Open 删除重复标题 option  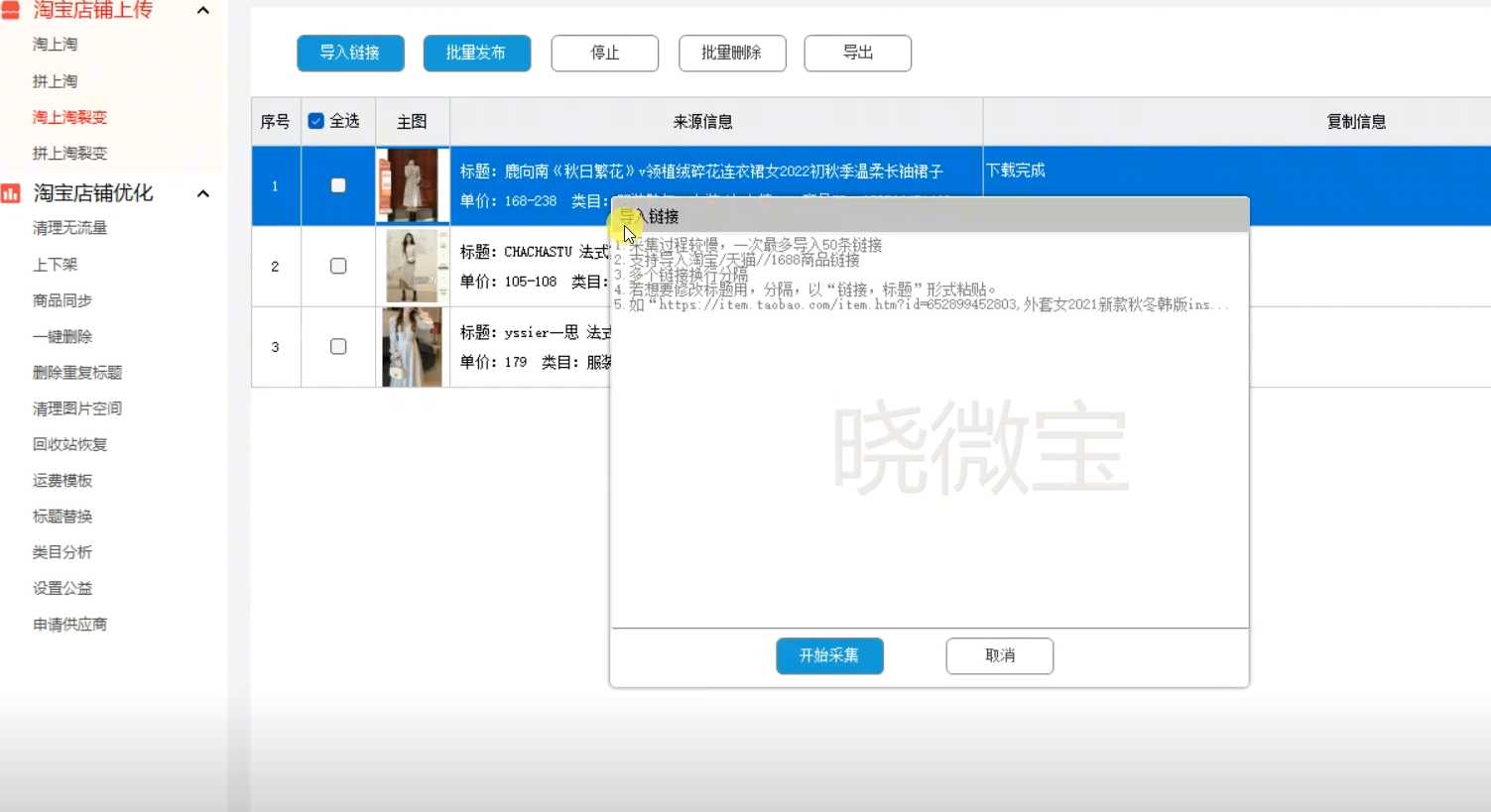point(77,373)
